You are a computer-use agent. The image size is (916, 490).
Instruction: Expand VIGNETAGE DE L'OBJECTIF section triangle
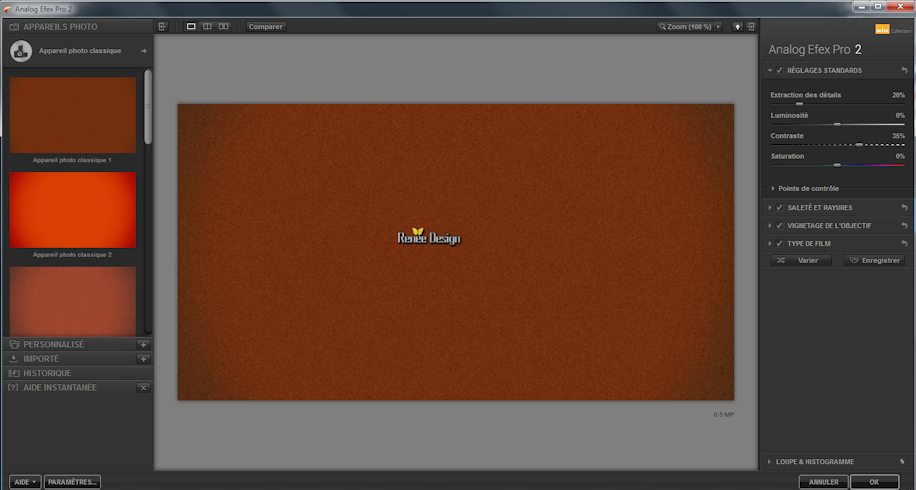tap(770, 225)
